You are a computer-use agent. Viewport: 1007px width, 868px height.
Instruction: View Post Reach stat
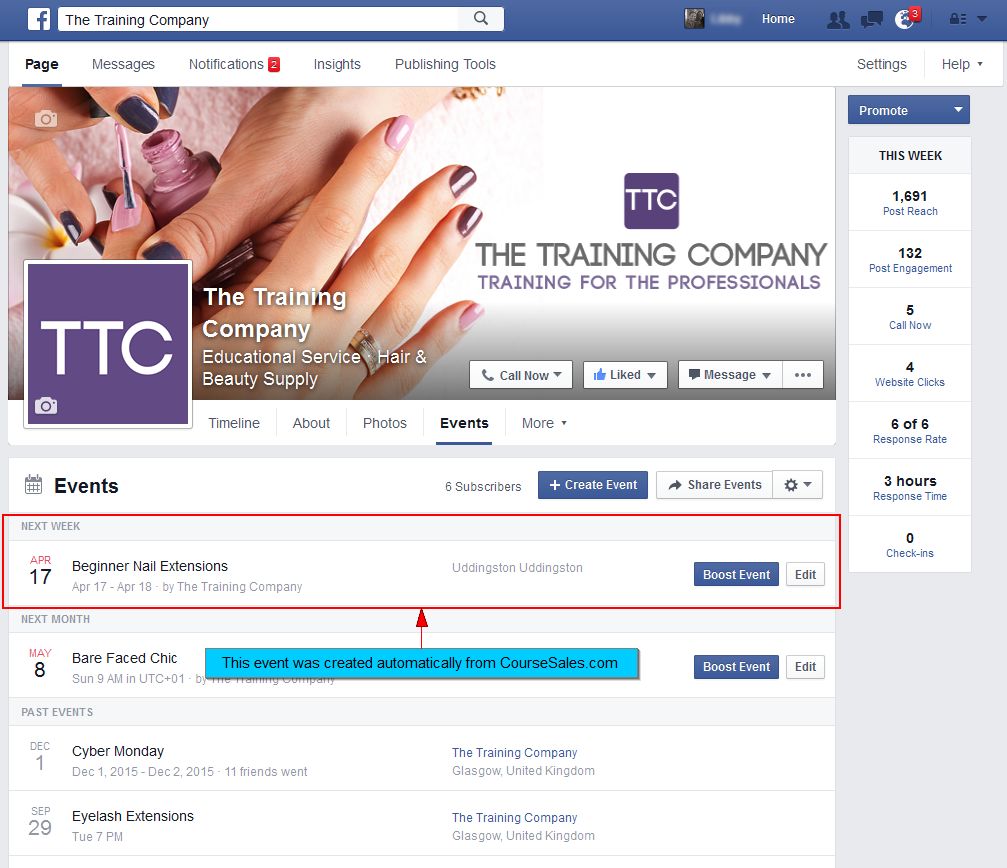(910, 203)
